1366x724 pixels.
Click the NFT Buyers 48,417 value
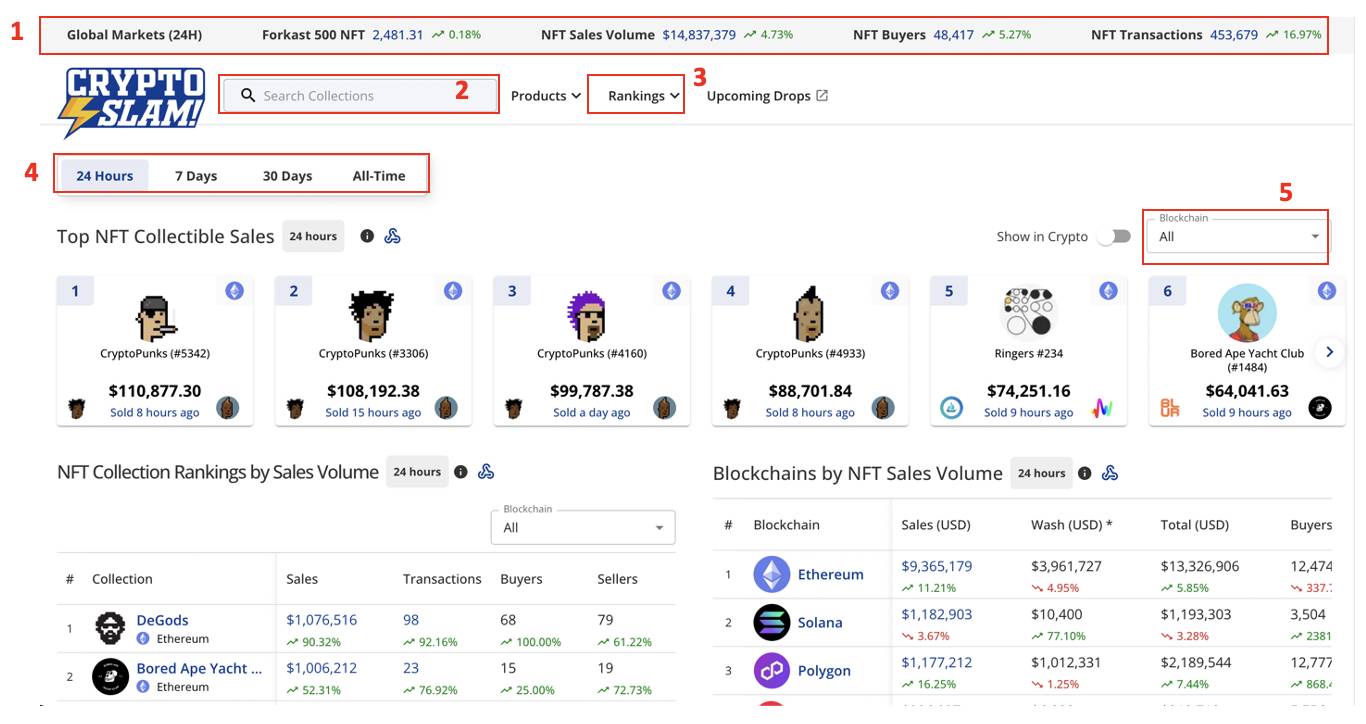(x=953, y=35)
